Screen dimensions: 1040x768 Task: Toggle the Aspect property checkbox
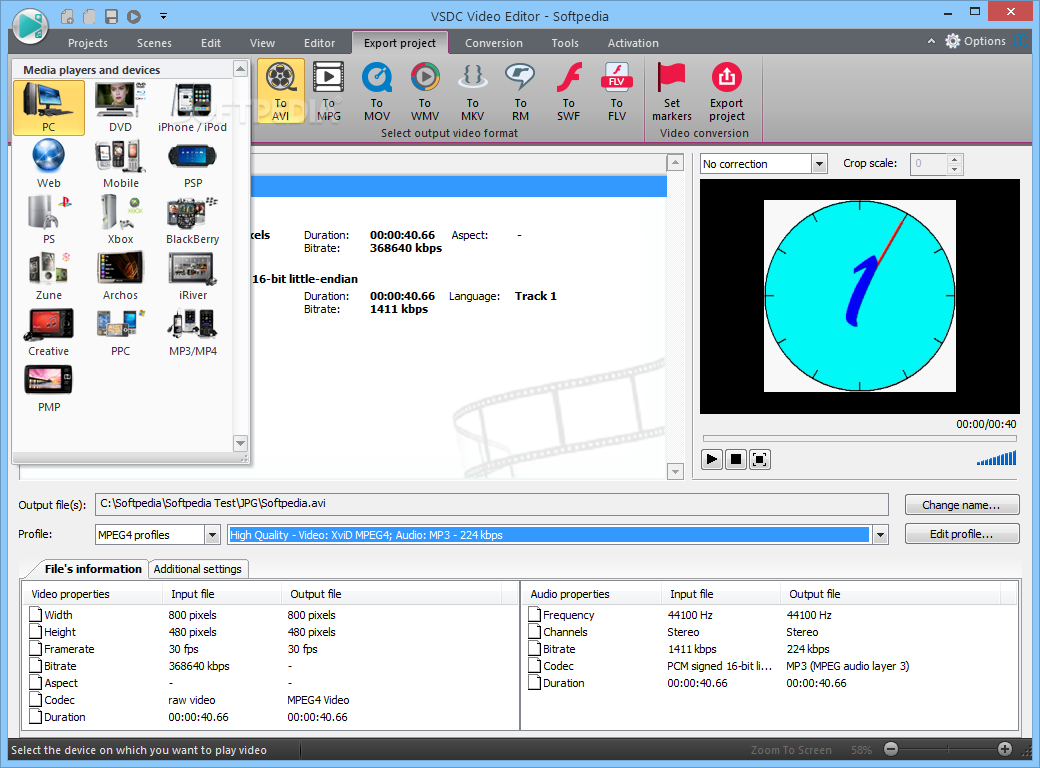pos(35,682)
